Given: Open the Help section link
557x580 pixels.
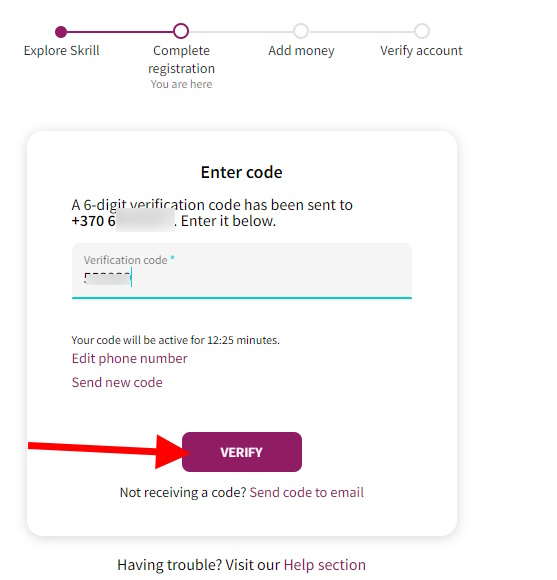Looking at the screenshot, I should [324, 565].
